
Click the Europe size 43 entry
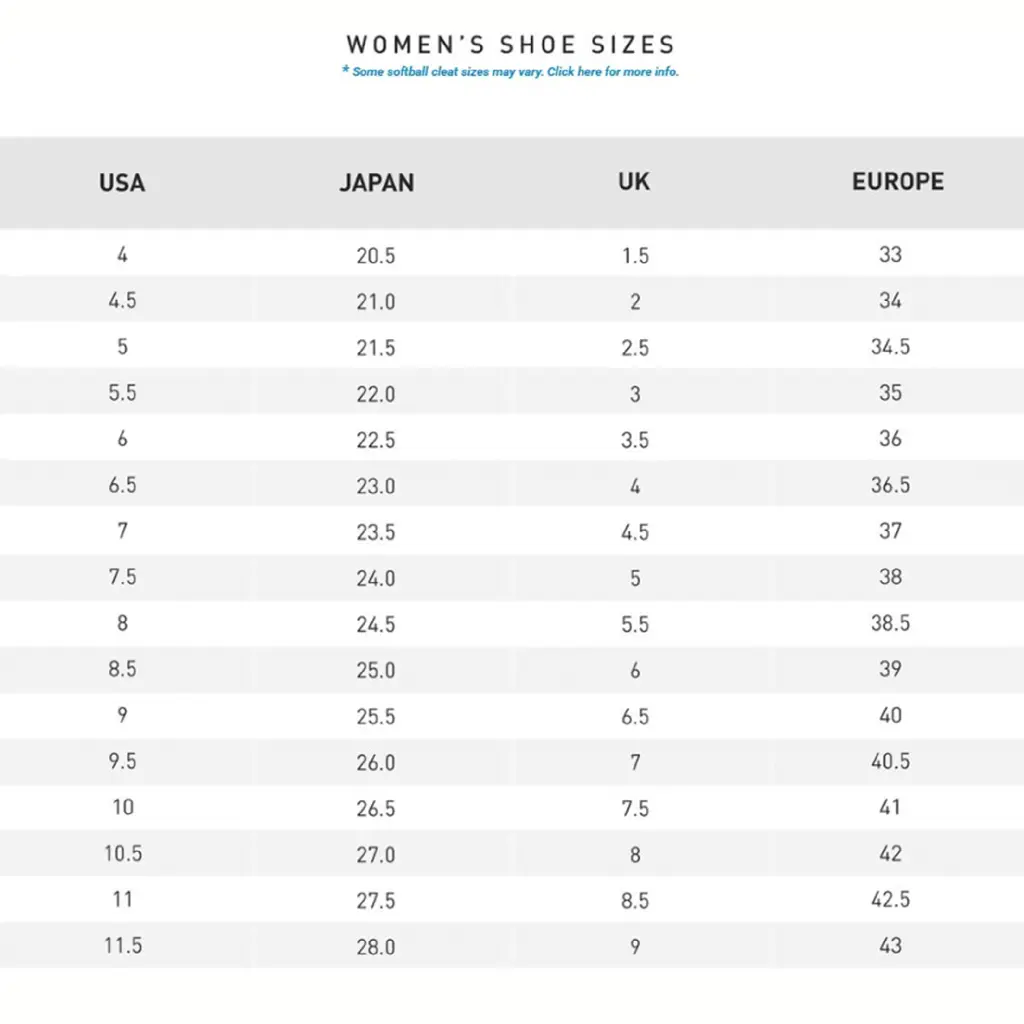pyautogui.click(x=891, y=945)
